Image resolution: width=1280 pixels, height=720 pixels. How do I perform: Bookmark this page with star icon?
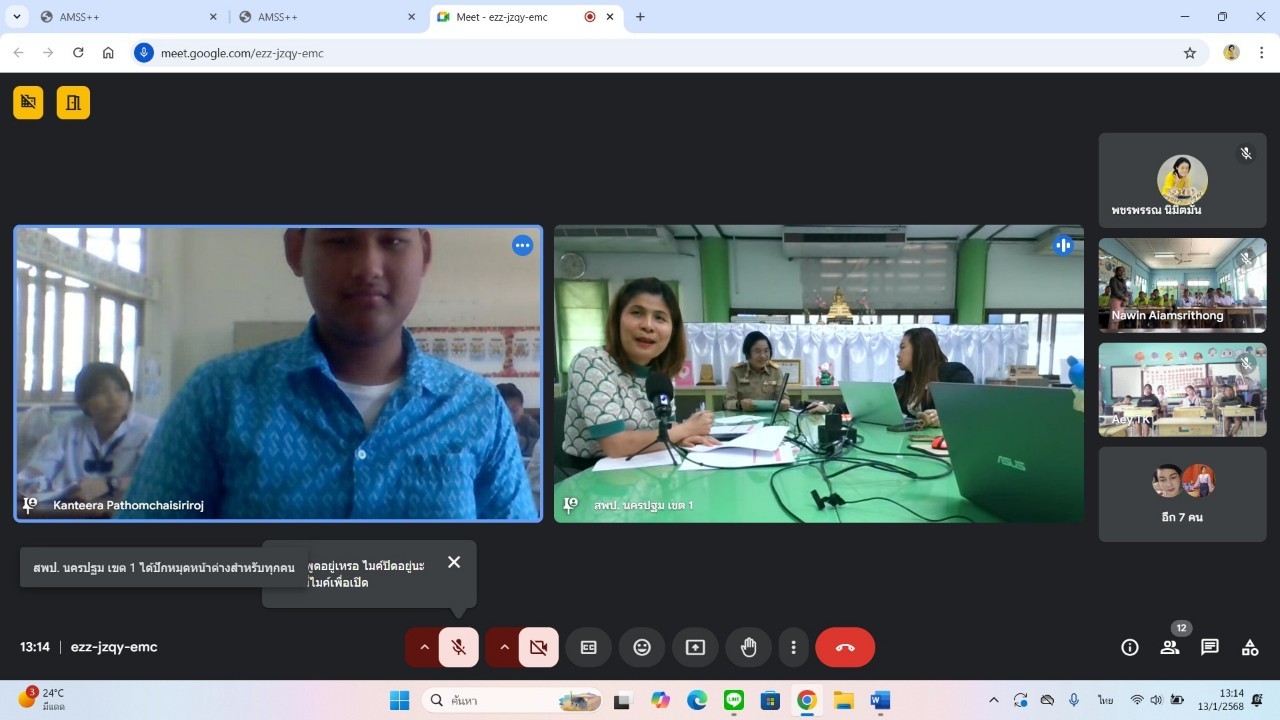pyautogui.click(x=1190, y=53)
